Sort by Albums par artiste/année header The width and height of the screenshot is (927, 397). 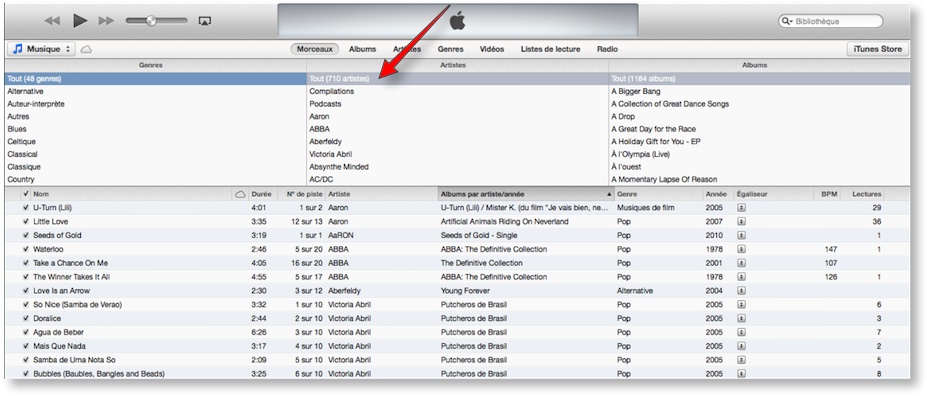pos(526,194)
